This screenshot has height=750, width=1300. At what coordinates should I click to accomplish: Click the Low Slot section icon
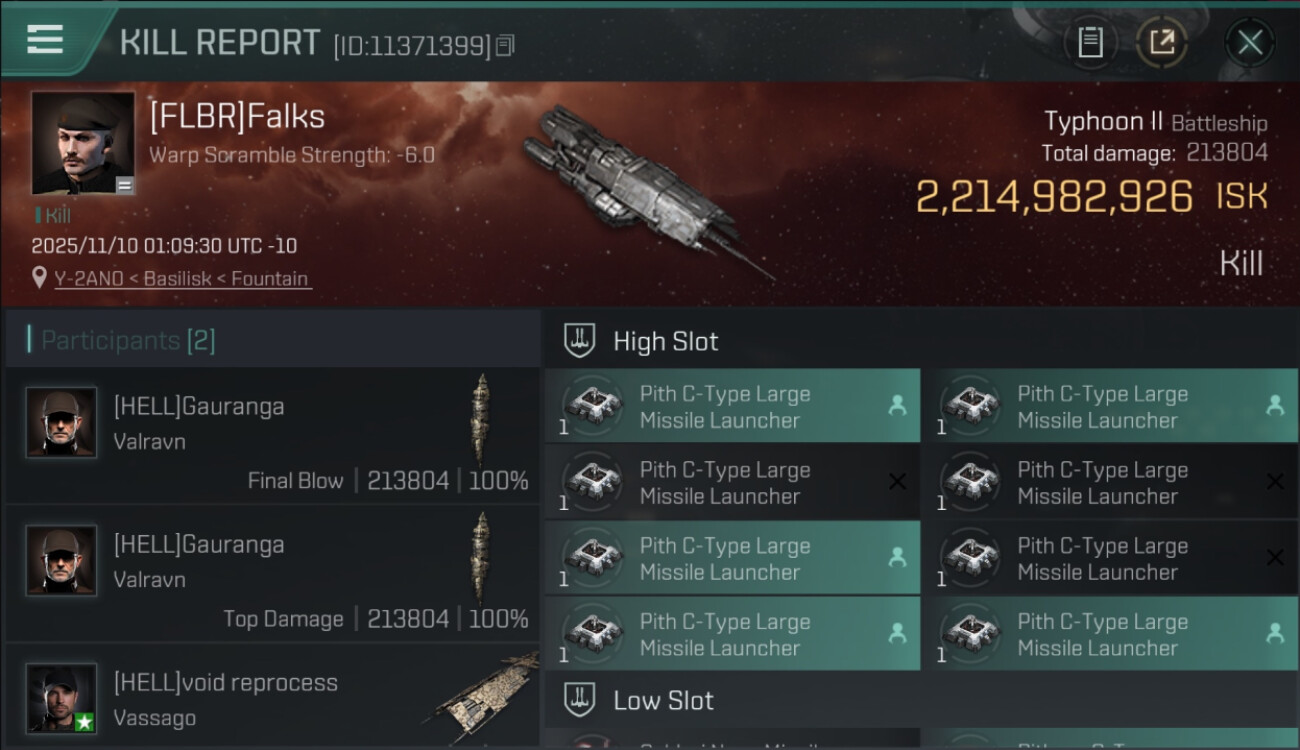pyautogui.click(x=579, y=699)
